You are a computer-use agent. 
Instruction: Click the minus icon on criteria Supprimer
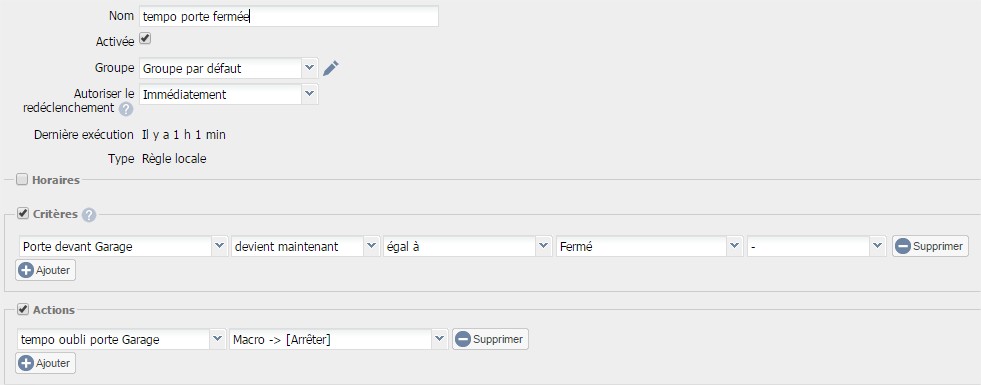(902, 246)
